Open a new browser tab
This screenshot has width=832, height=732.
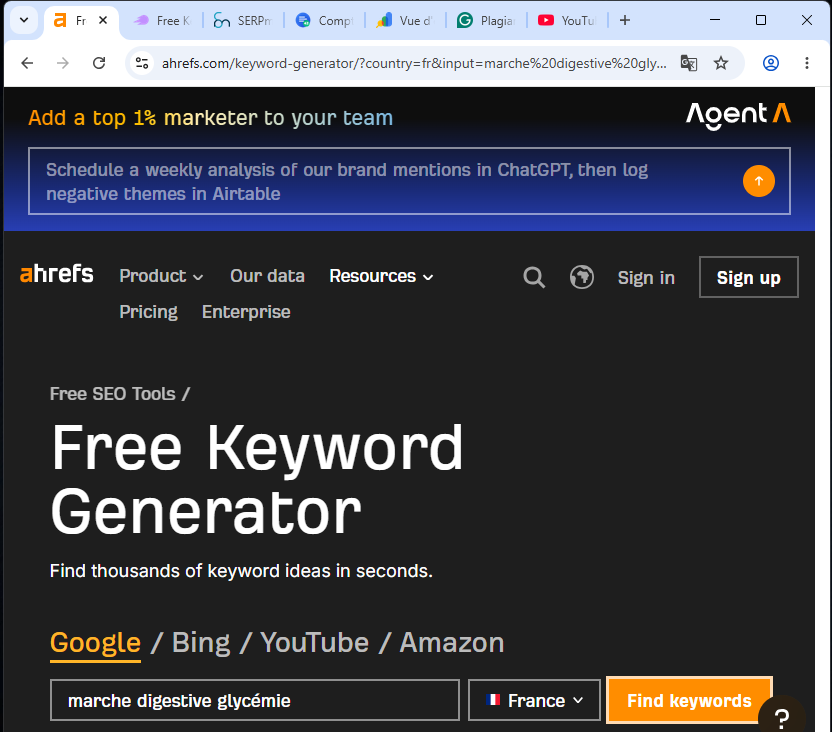click(x=625, y=20)
